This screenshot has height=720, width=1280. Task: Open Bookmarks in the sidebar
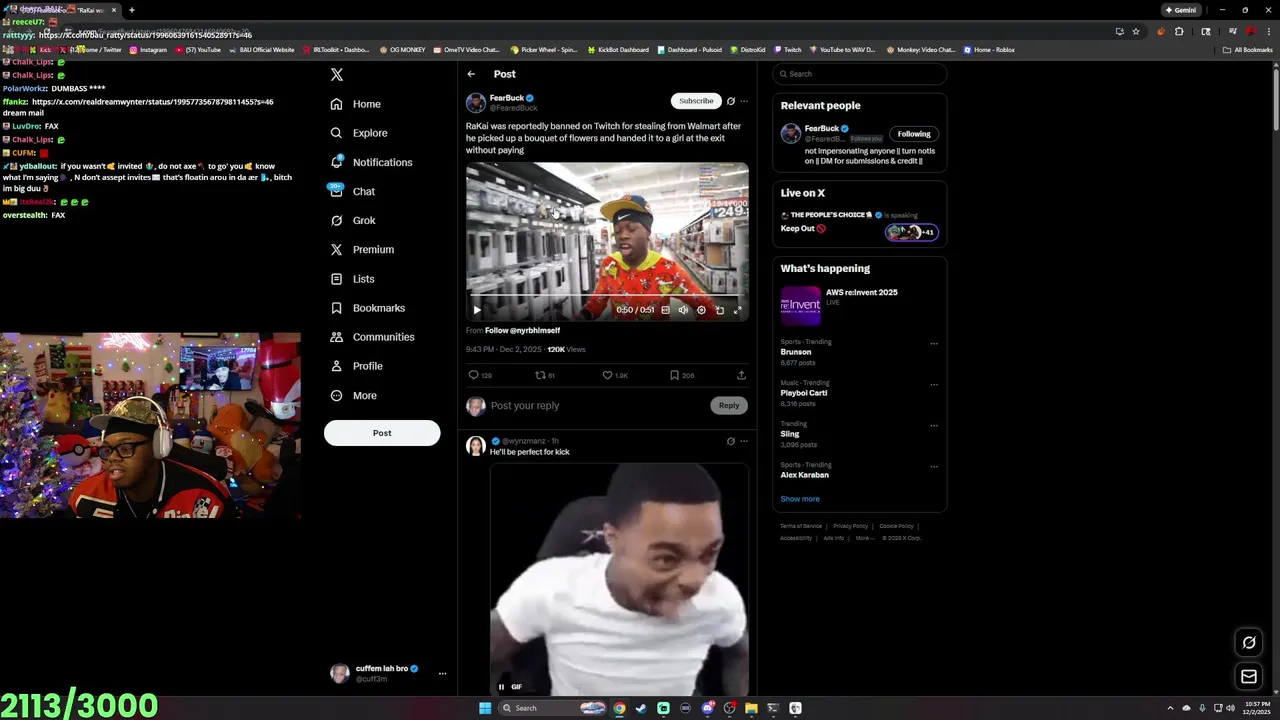pos(367,308)
